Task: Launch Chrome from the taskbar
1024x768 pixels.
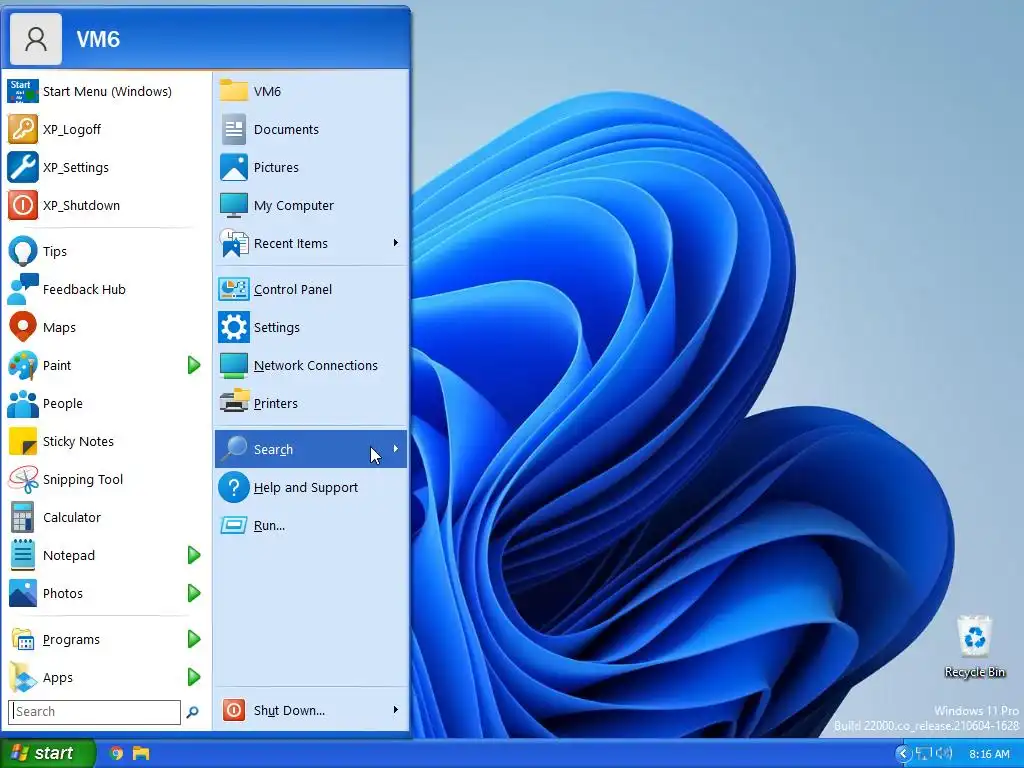Action: click(116, 753)
